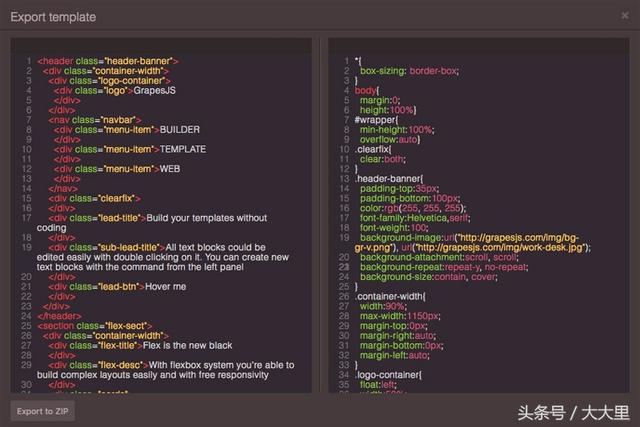Click the BUILDER menu-item line
Image resolution: width=640 pixels, height=427 pixels.
(x=127, y=130)
